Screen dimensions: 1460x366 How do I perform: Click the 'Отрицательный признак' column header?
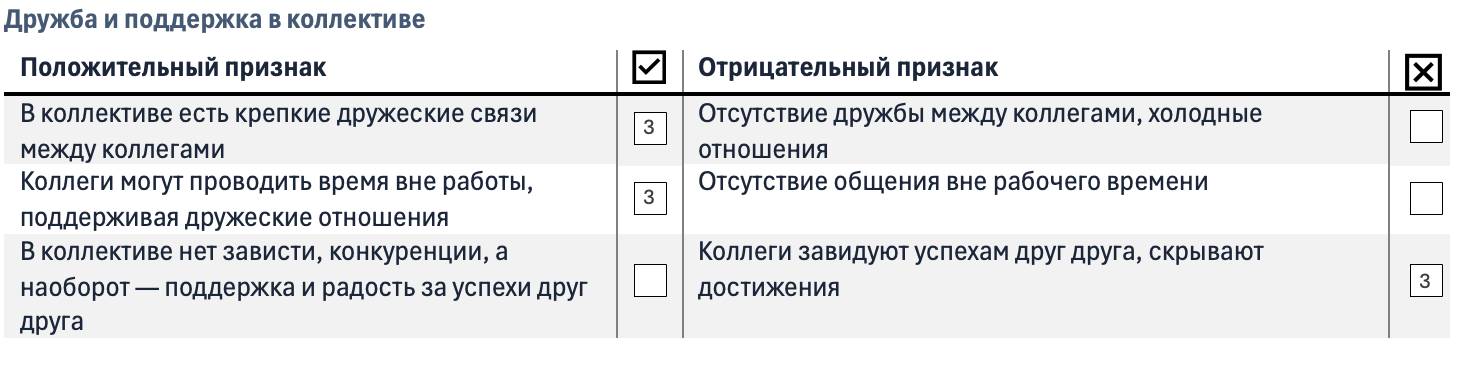(847, 68)
